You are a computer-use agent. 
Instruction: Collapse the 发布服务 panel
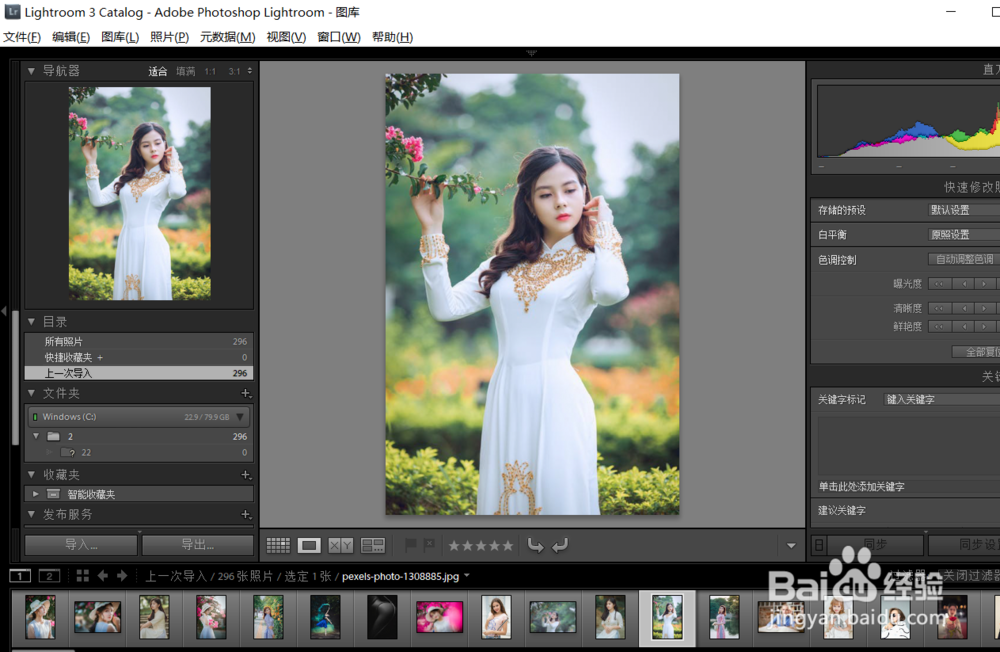click(31, 514)
